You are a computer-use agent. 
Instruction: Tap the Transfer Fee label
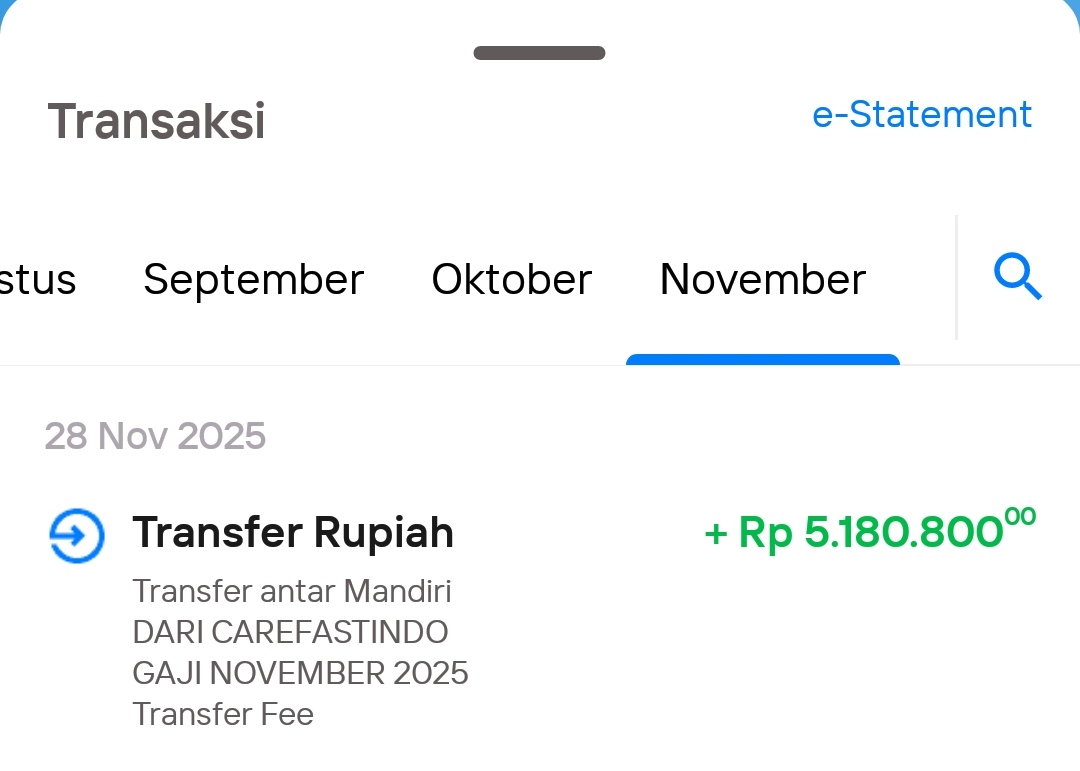point(223,714)
